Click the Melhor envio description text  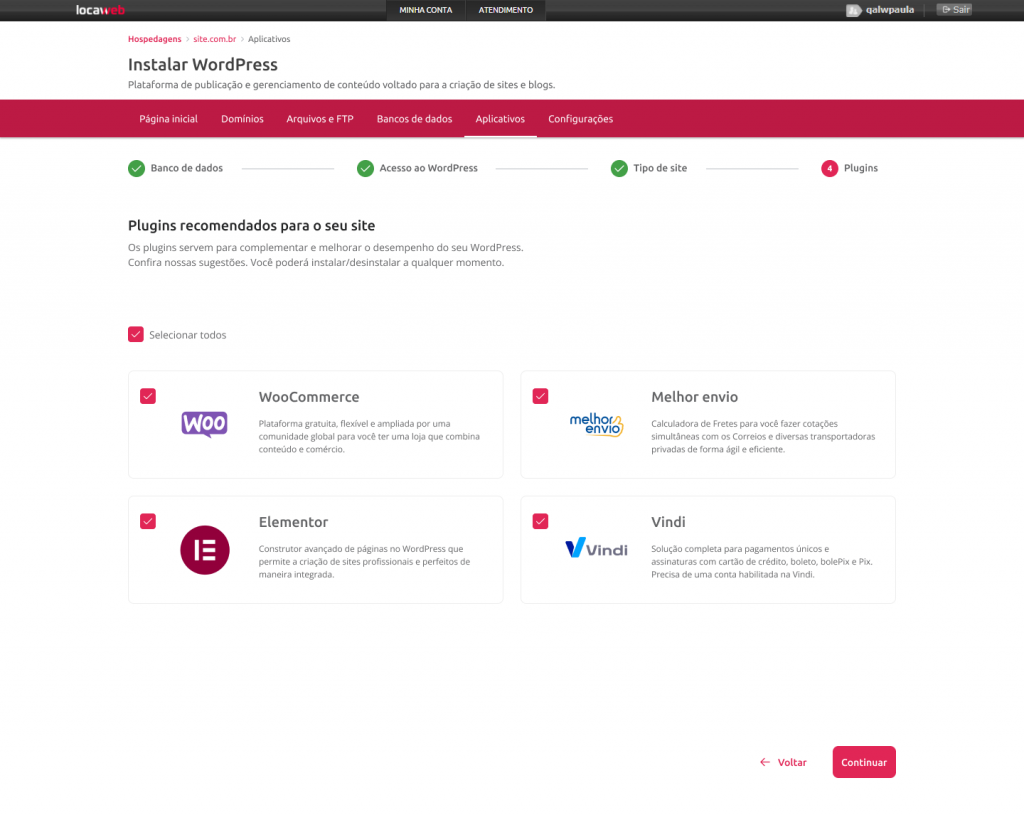click(763, 436)
